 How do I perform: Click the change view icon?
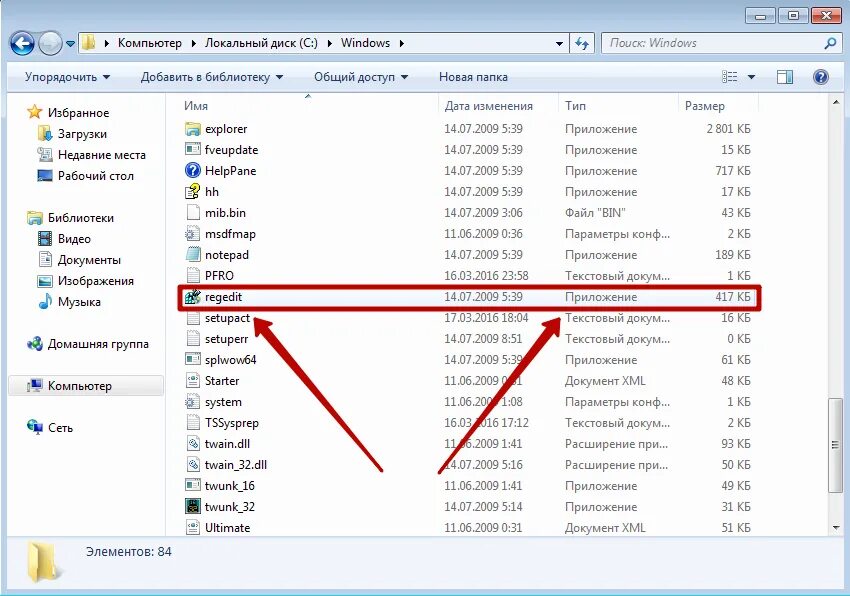[730, 77]
